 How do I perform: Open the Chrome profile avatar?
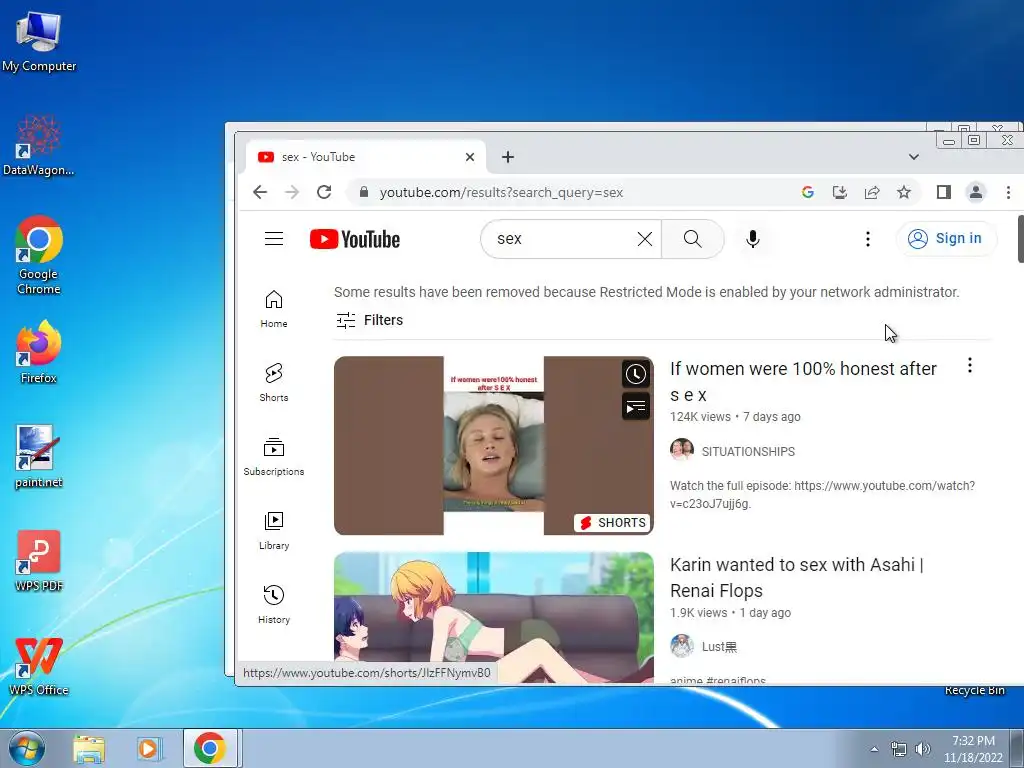tap(976, 192)
